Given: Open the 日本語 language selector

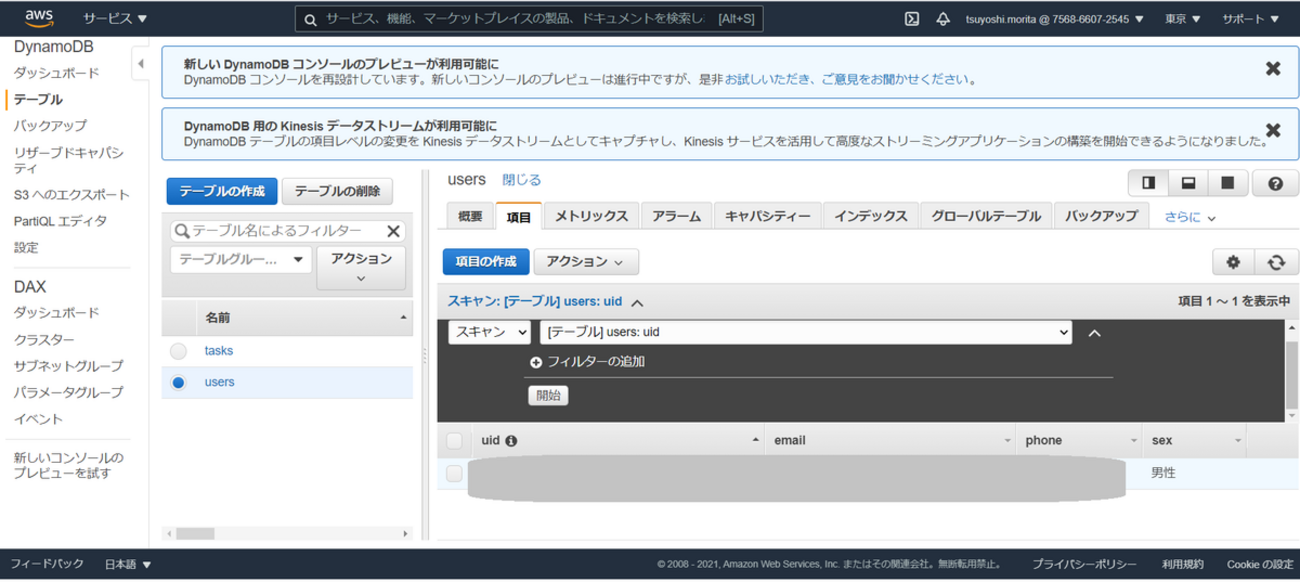Looking at the screenshot, I should coord(128,565).
